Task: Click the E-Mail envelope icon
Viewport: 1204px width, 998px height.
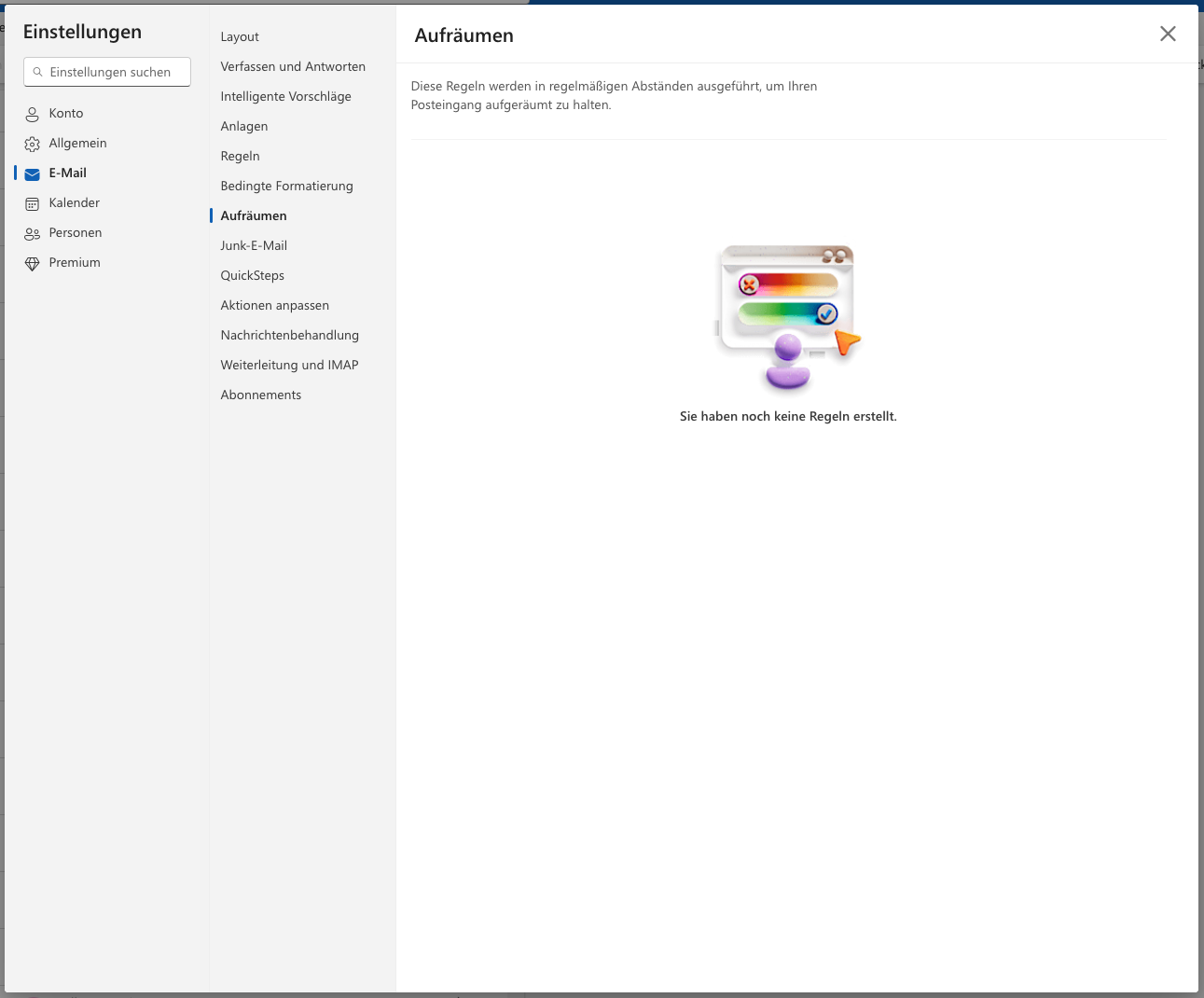Action: (32, 173)
